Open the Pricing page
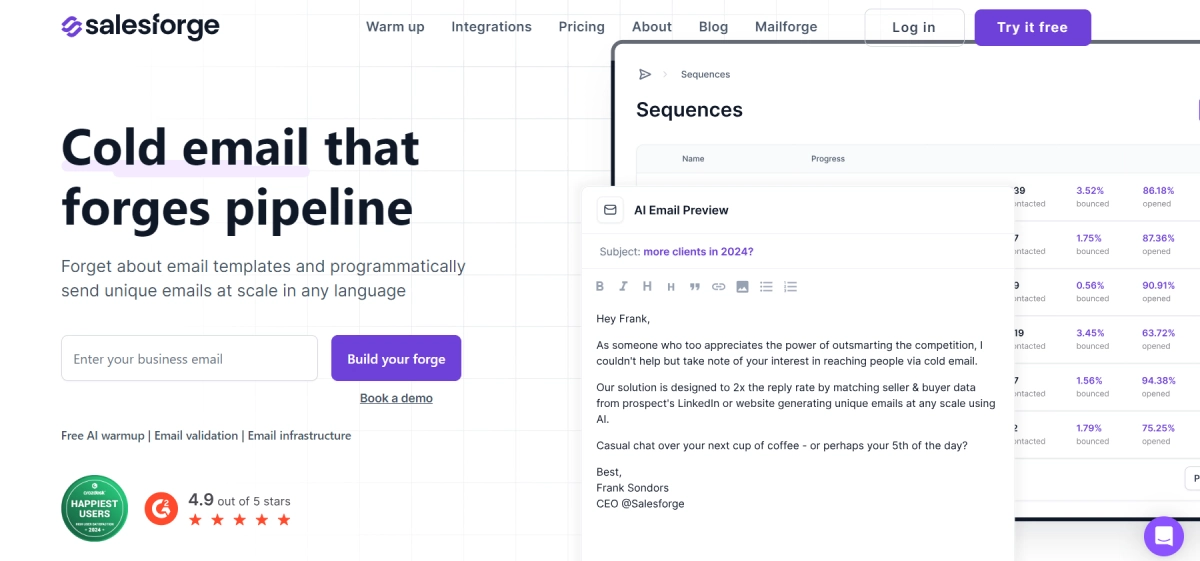 (x=582, y=27)
